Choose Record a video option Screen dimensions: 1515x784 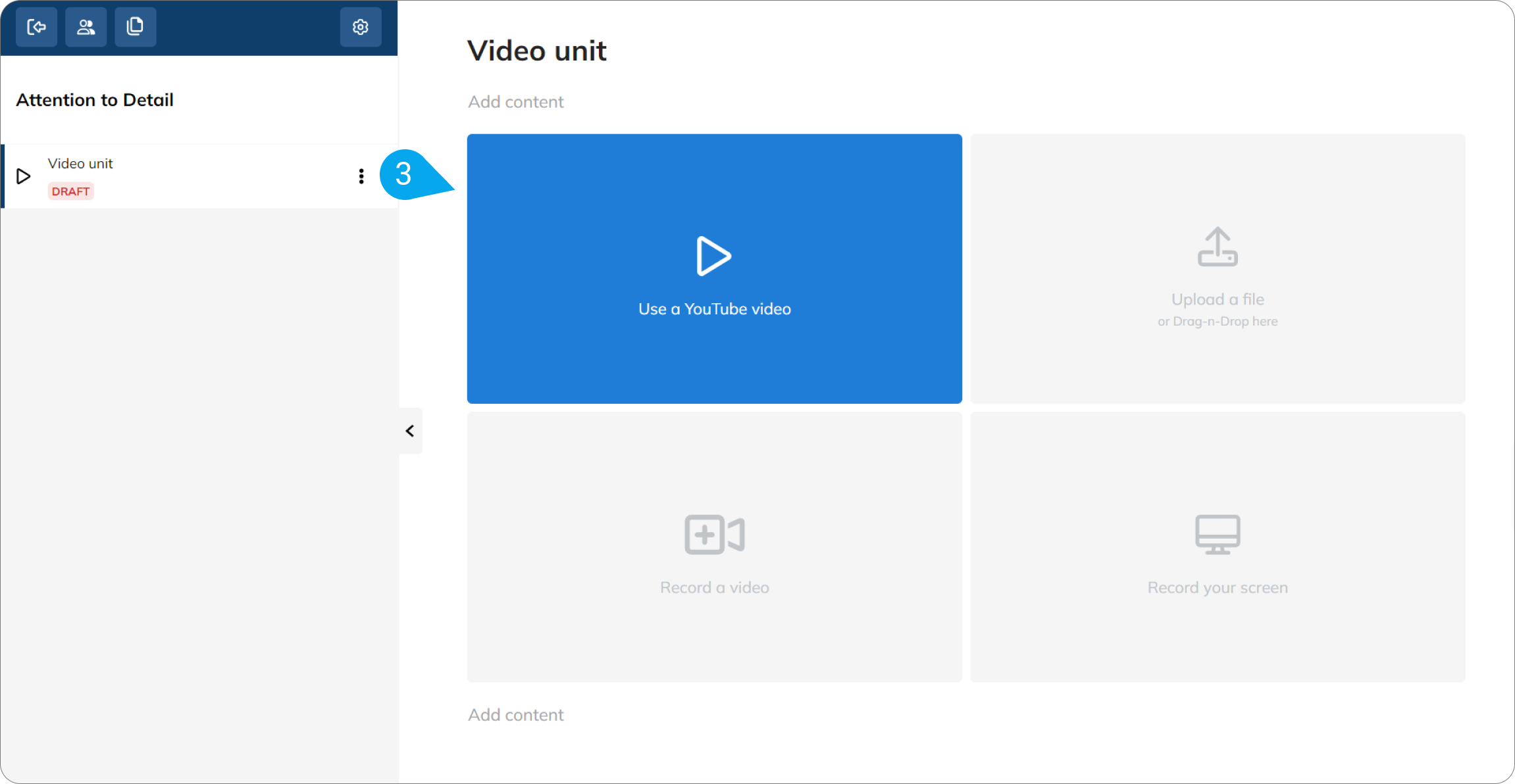715,547
